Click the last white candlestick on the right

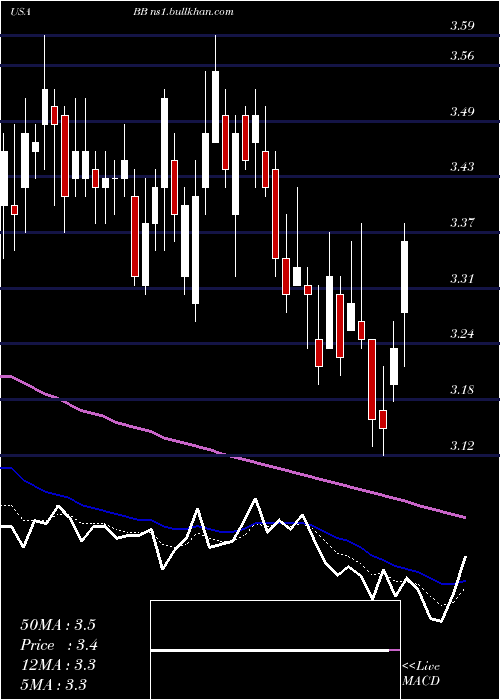404,277
